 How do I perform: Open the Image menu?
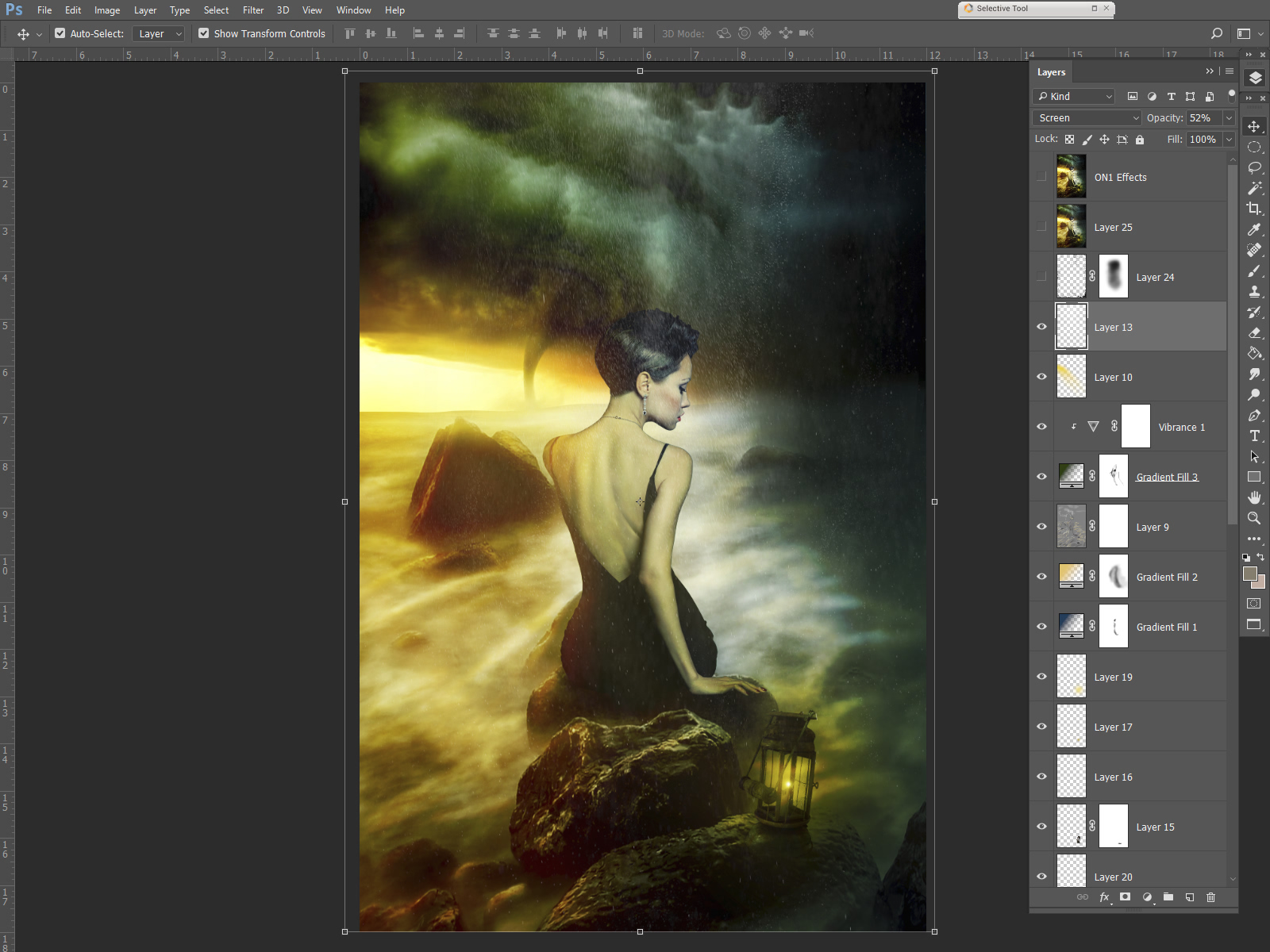pyautogui.click(x=107, y=10)
